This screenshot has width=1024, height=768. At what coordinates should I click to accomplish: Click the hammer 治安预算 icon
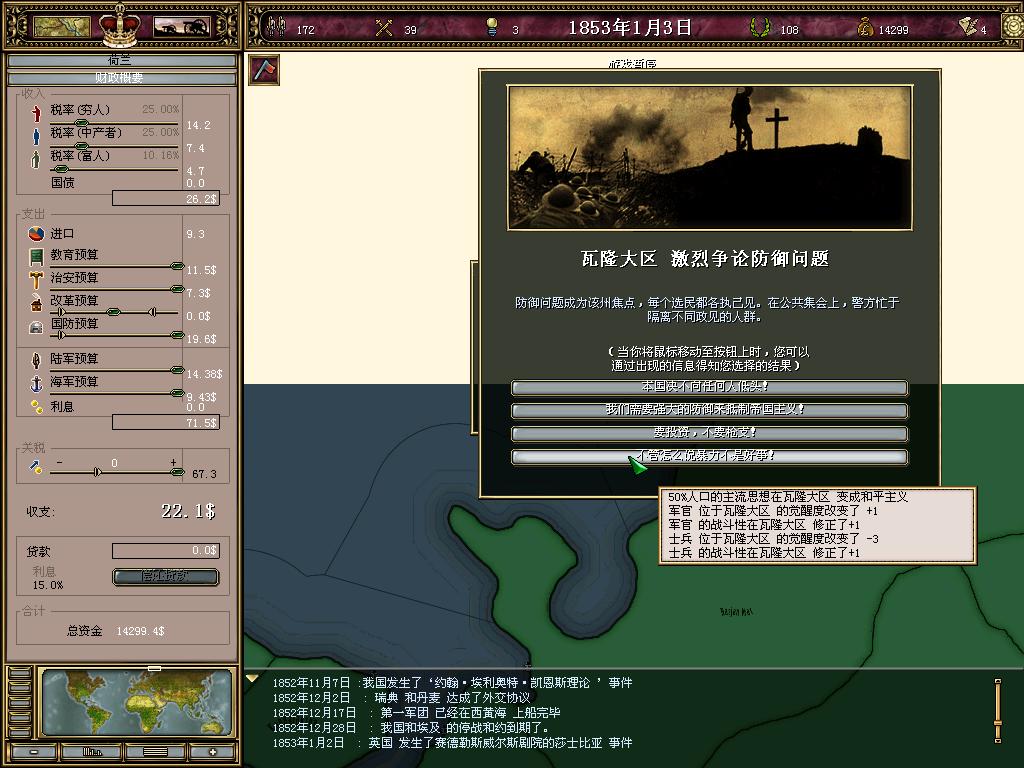tap(36, 280)
